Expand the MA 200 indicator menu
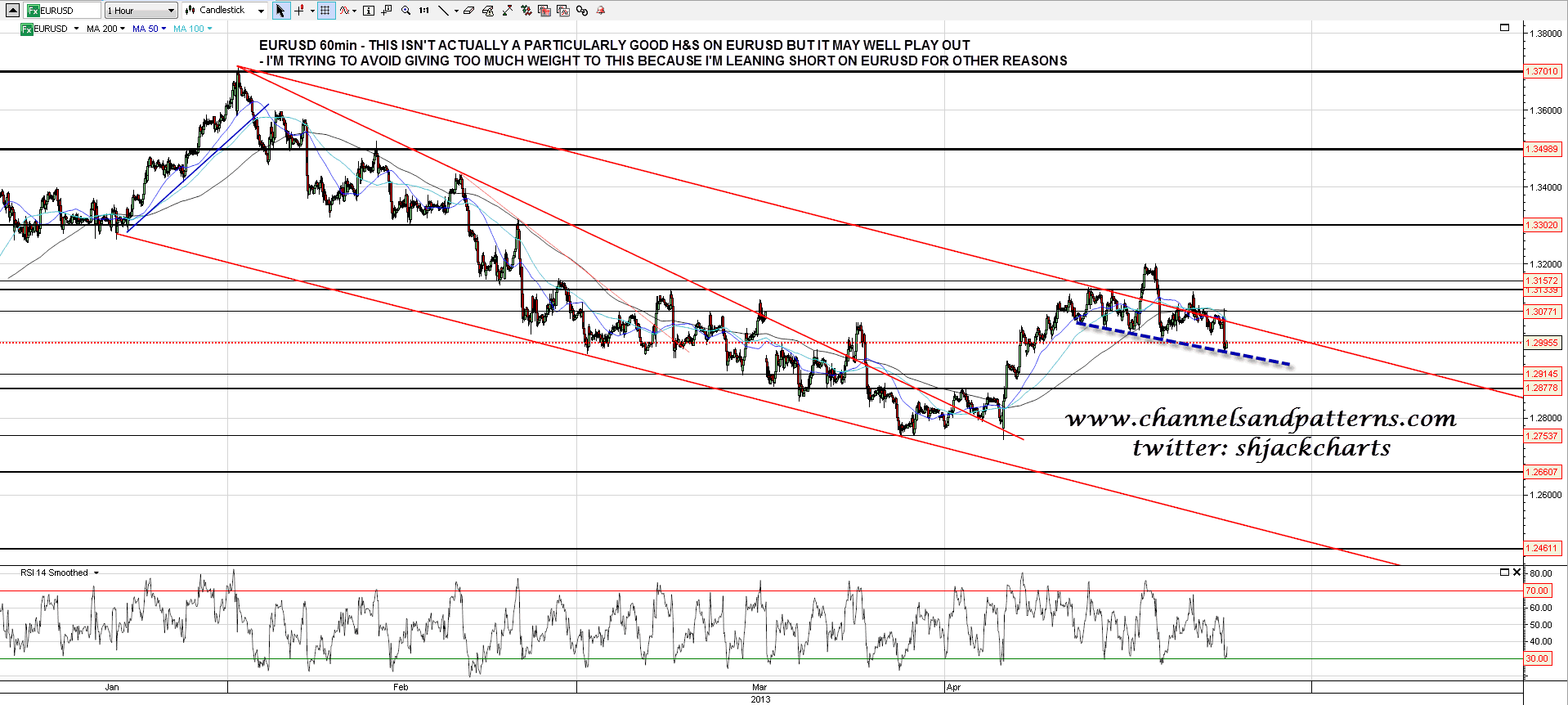1568x705 pixels. tap(106, 29)
